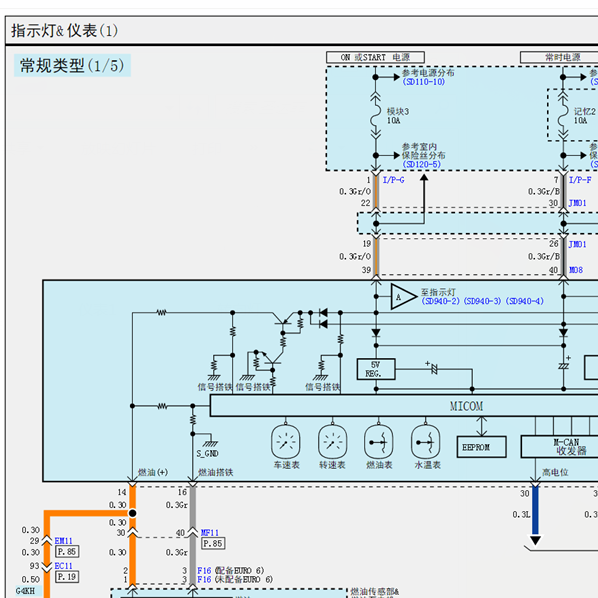
Task: Open F16 (配备EURO 6) connector link
Action: [230, 571]
